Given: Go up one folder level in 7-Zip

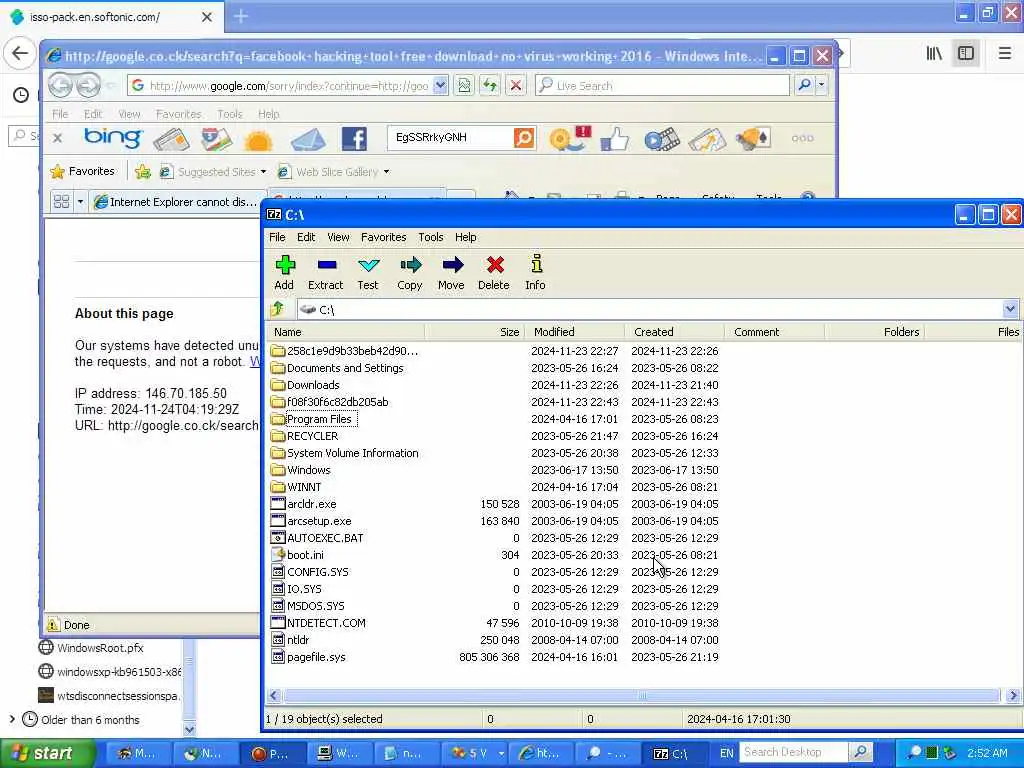Looking at the screenshot, I should point(278,309).
